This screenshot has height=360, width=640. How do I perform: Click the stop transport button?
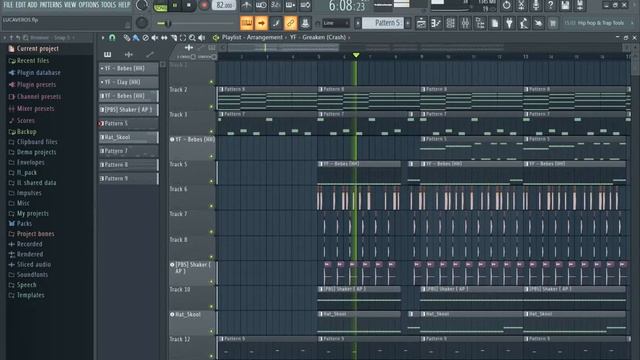(x=189, y=6)
